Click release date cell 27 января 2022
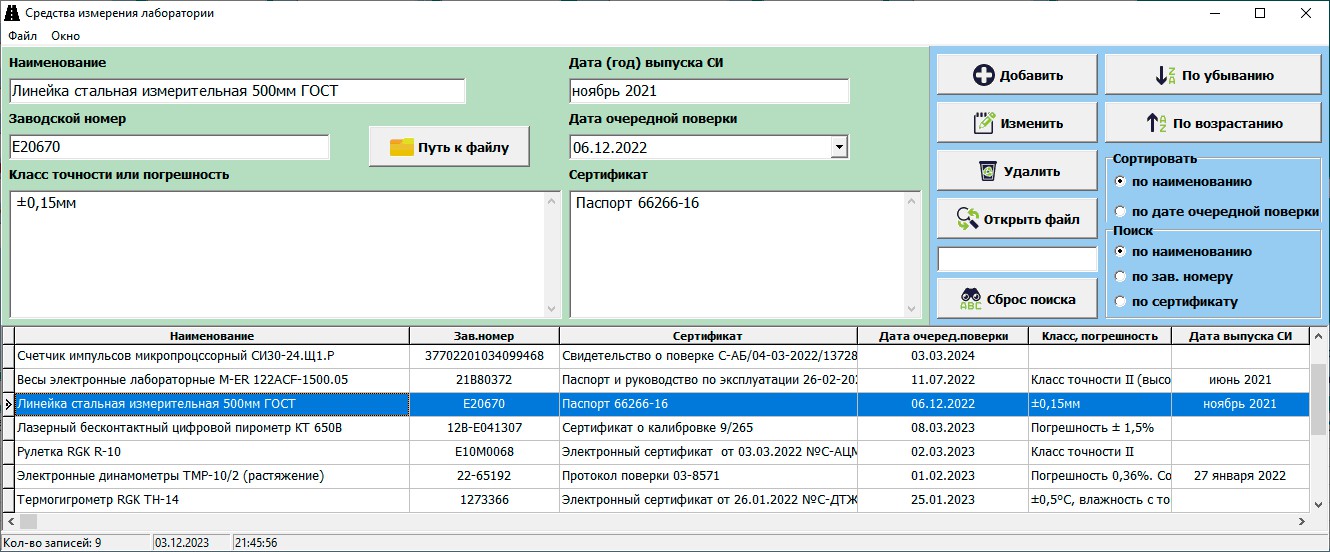This screenshot has width=1330, height=552. coord(1240,476)
